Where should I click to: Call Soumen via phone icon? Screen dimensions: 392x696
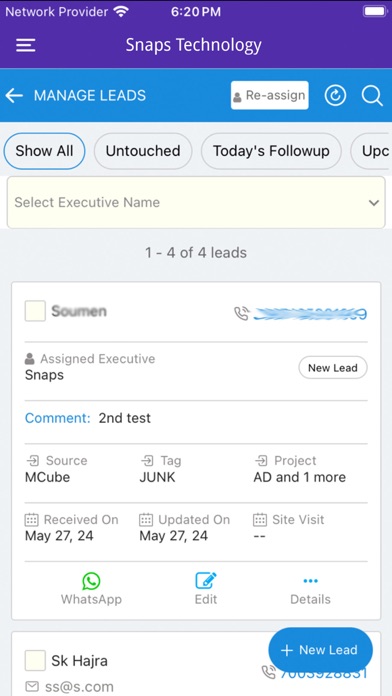coord(242,314)
